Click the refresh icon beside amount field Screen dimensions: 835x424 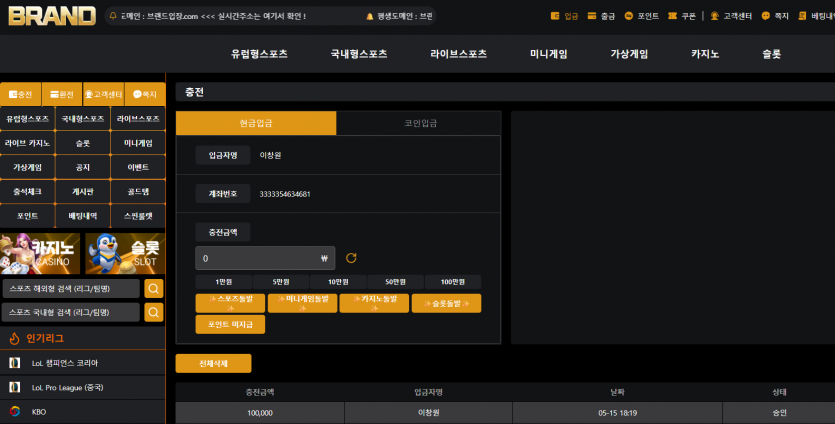click(351, 258)
